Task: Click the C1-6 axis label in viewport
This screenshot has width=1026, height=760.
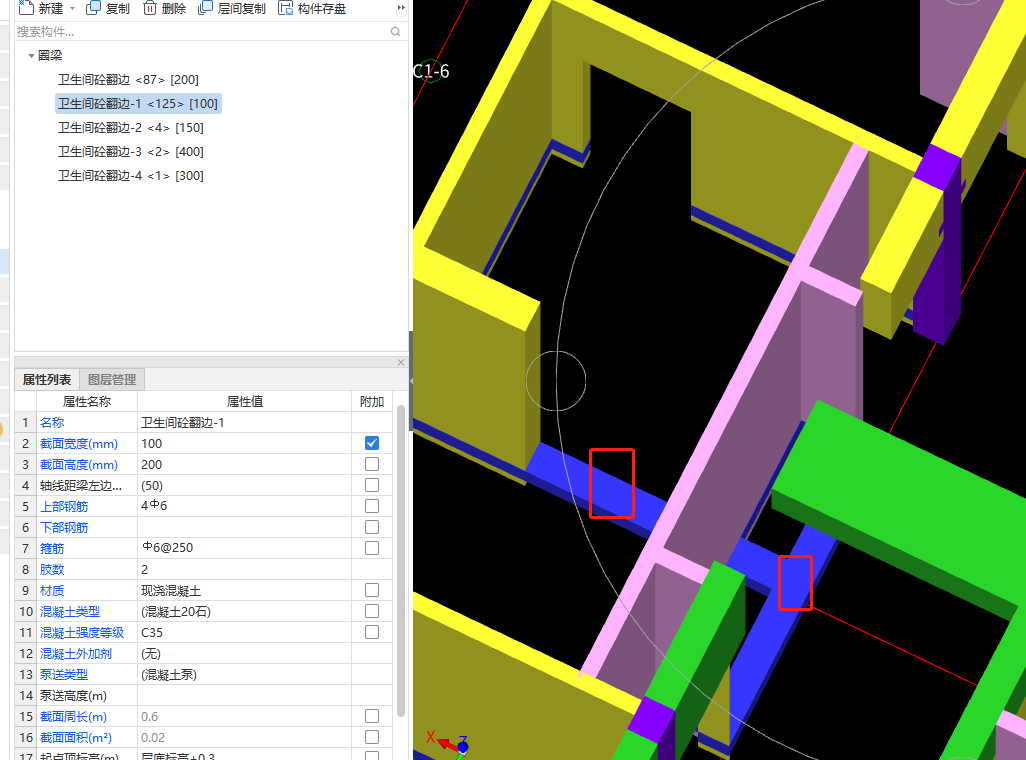Action: (431, 71)
